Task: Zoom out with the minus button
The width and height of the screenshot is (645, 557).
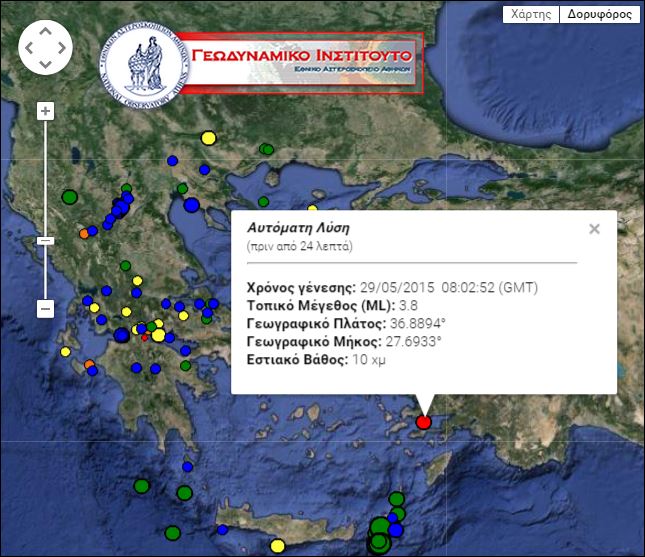Action: pyautogui.click(x=45, y=309)
